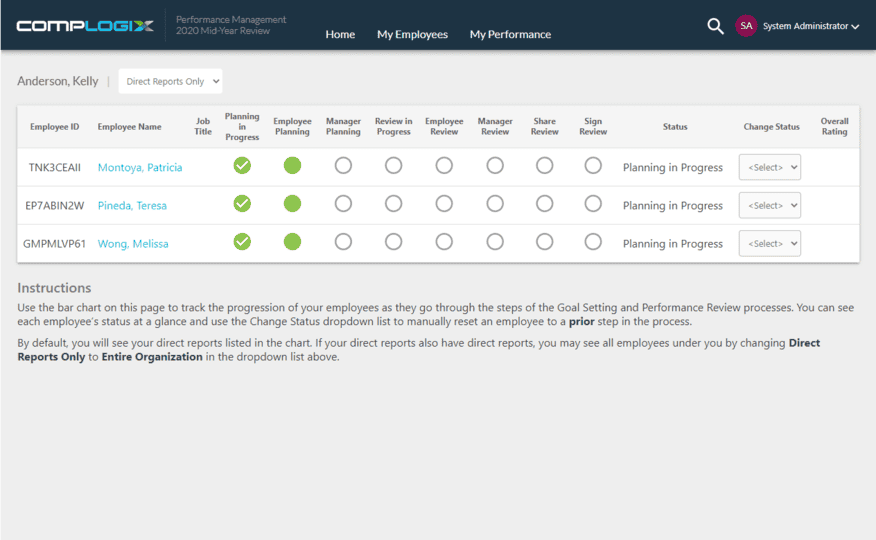
Task: Click Montoya's Planning in Progress checkmark
Action: [x=242, y=166]
